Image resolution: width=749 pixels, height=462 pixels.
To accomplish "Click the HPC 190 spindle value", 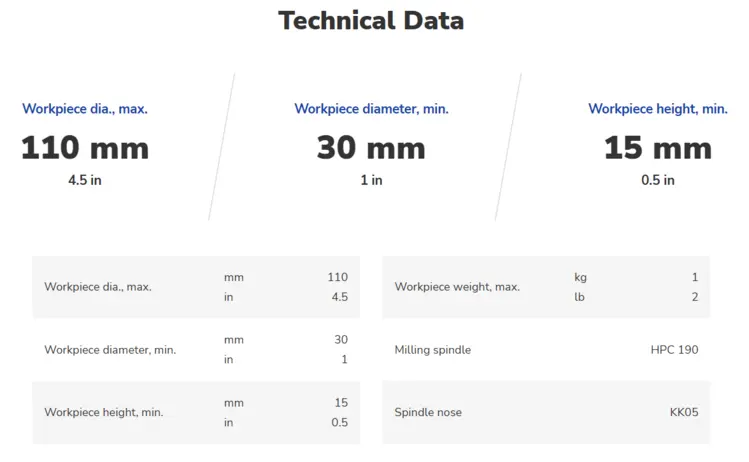I will pyautogui.click(x=674, y=350).
